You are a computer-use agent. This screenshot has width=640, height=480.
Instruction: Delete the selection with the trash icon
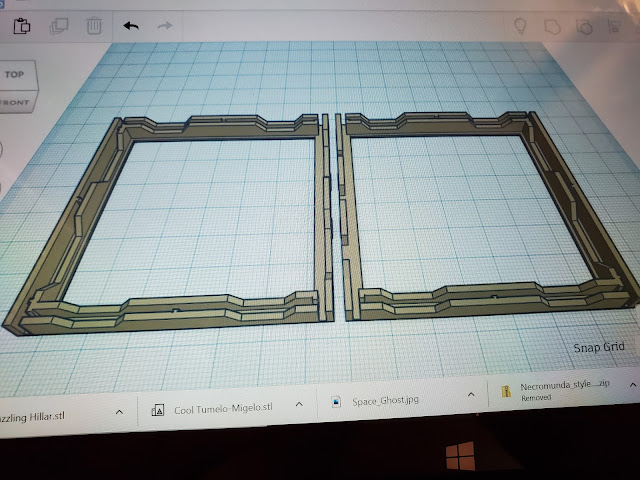tap(94, 26)
